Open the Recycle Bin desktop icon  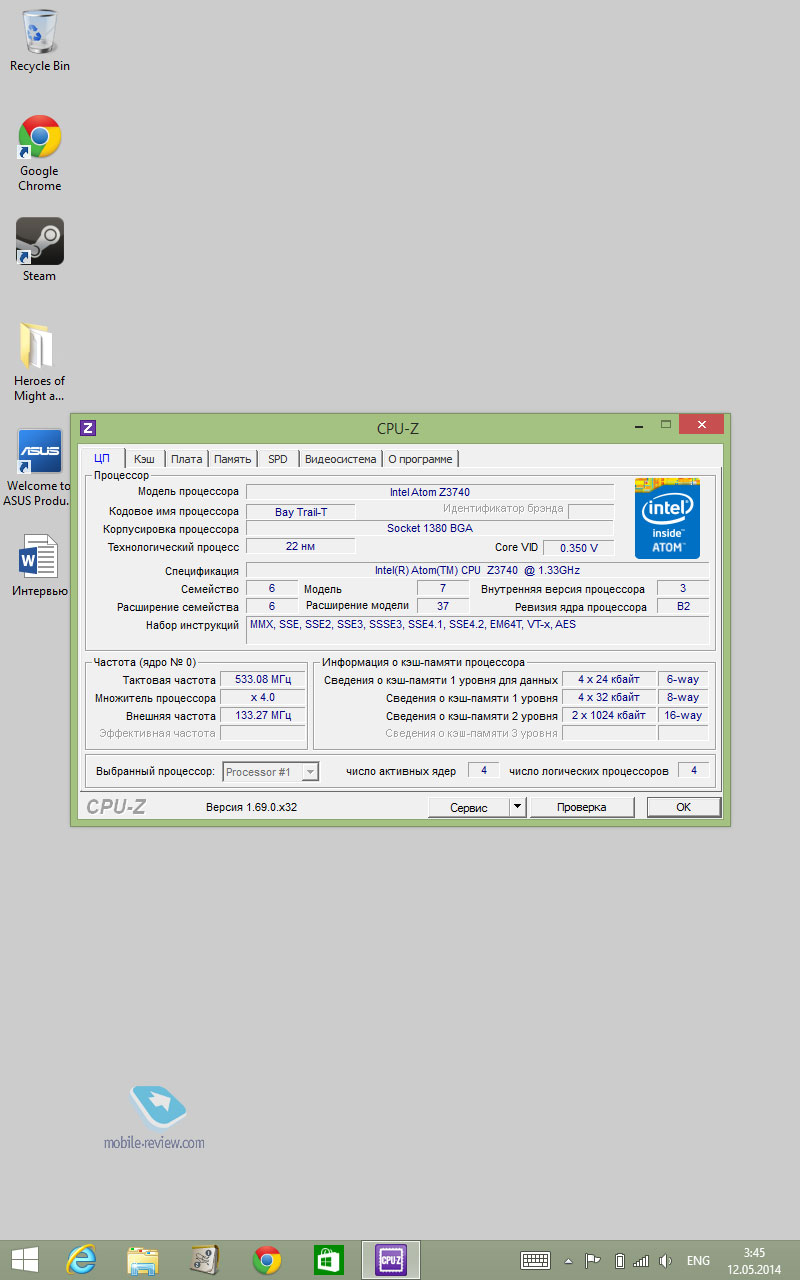point(40,40)
